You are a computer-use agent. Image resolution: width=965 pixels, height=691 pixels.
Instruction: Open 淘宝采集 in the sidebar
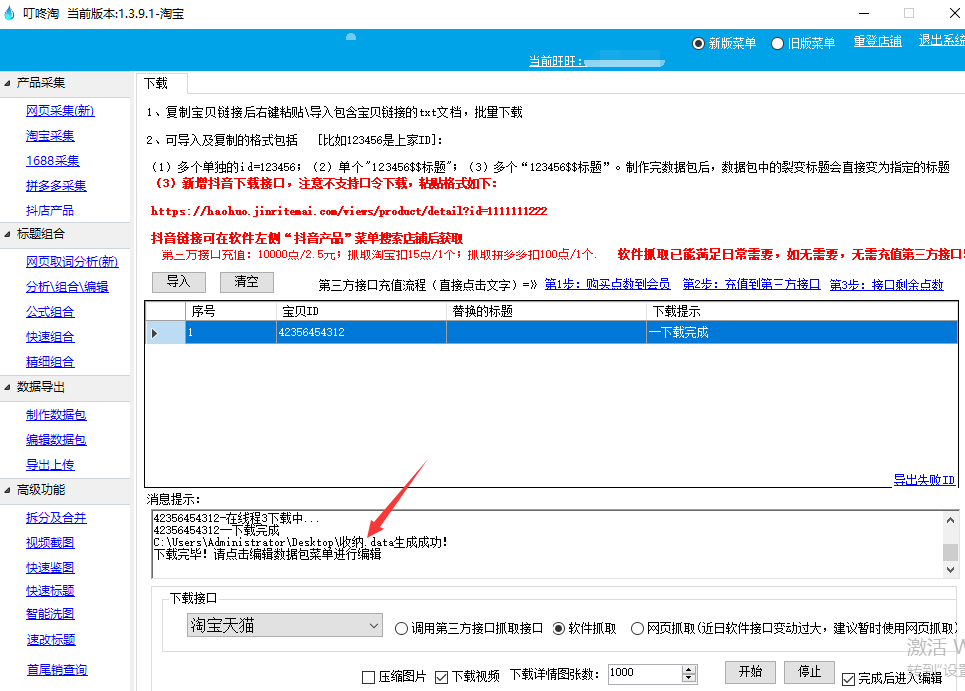click(x=50, y=136)
